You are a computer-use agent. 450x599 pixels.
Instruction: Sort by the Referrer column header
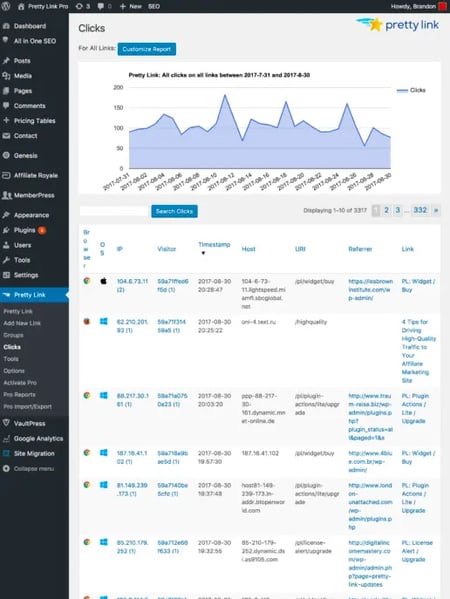tap(360, 249)
